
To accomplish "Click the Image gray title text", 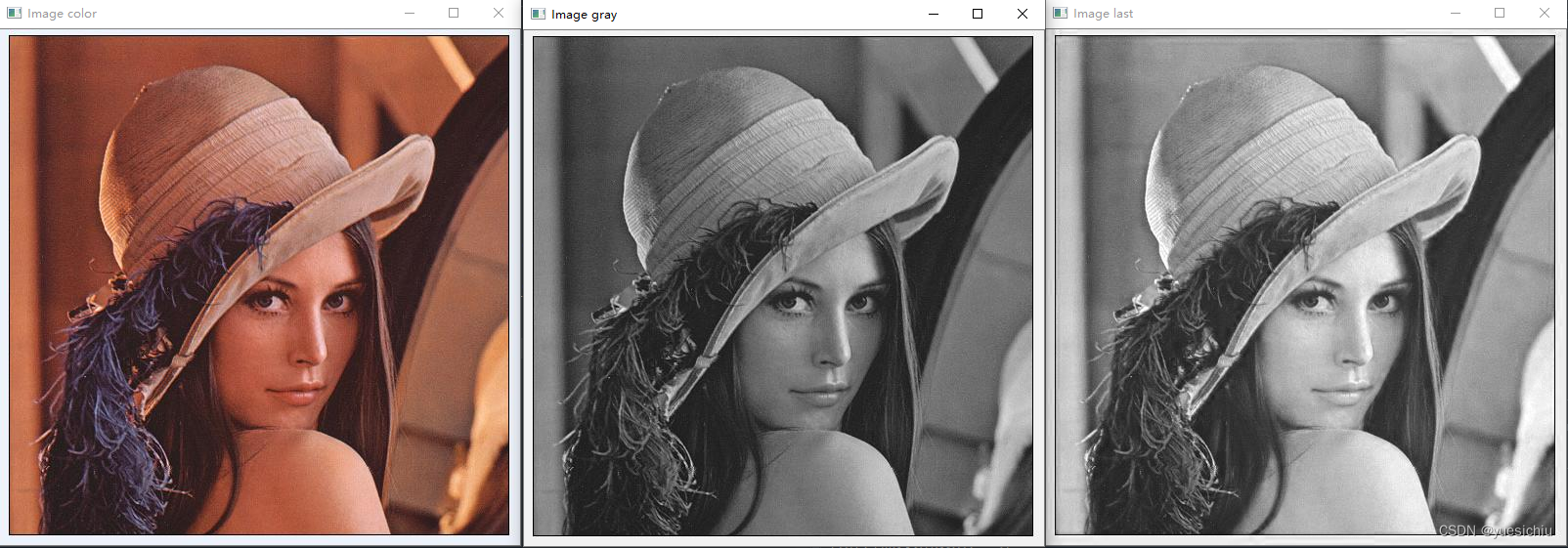I will point(584,15).
